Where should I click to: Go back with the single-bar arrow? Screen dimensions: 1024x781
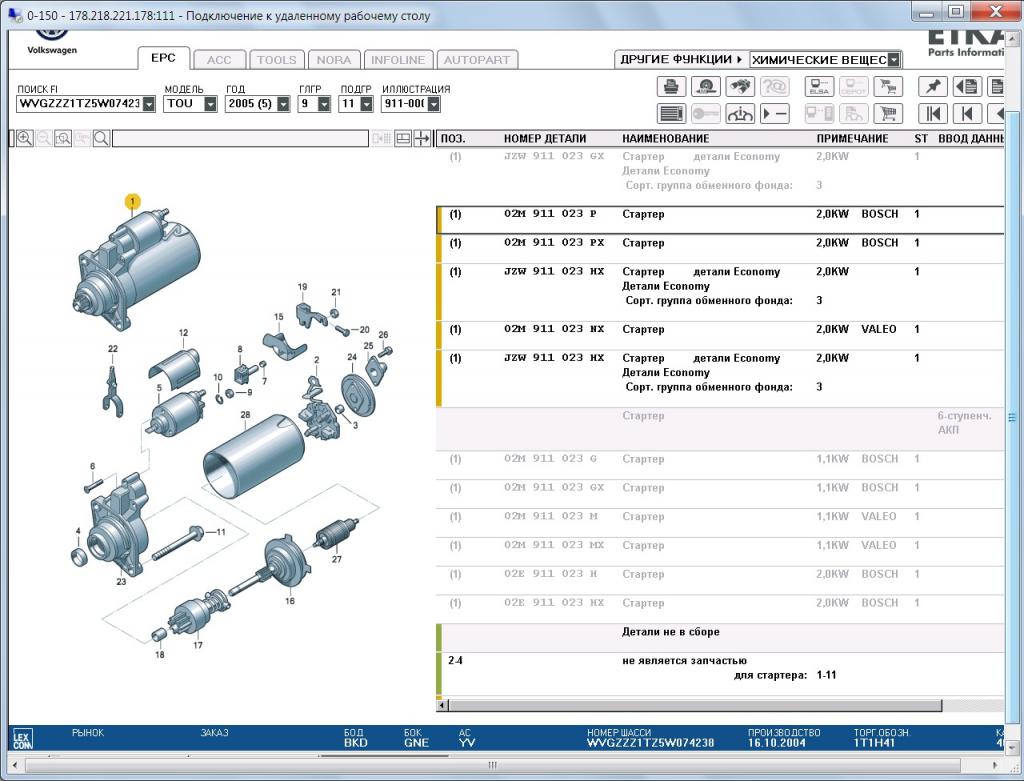[x=967, y=114]
